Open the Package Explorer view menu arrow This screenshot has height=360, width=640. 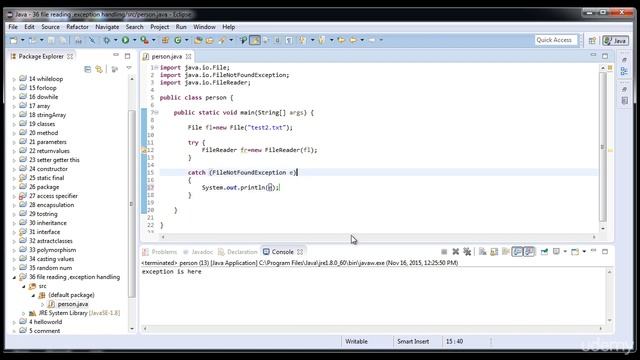[x=129, y=69]
